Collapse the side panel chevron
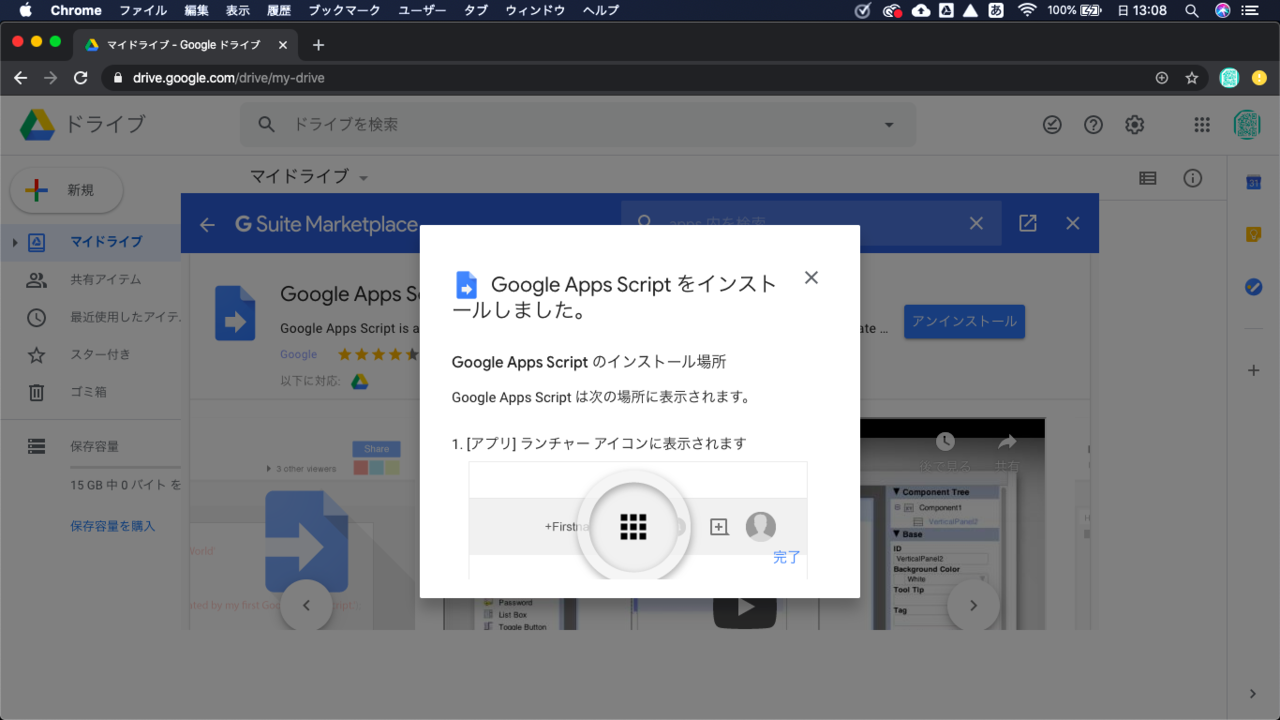Image resolution: width=1280 pixels, height=720 pixels. (x=1253, y=693)
